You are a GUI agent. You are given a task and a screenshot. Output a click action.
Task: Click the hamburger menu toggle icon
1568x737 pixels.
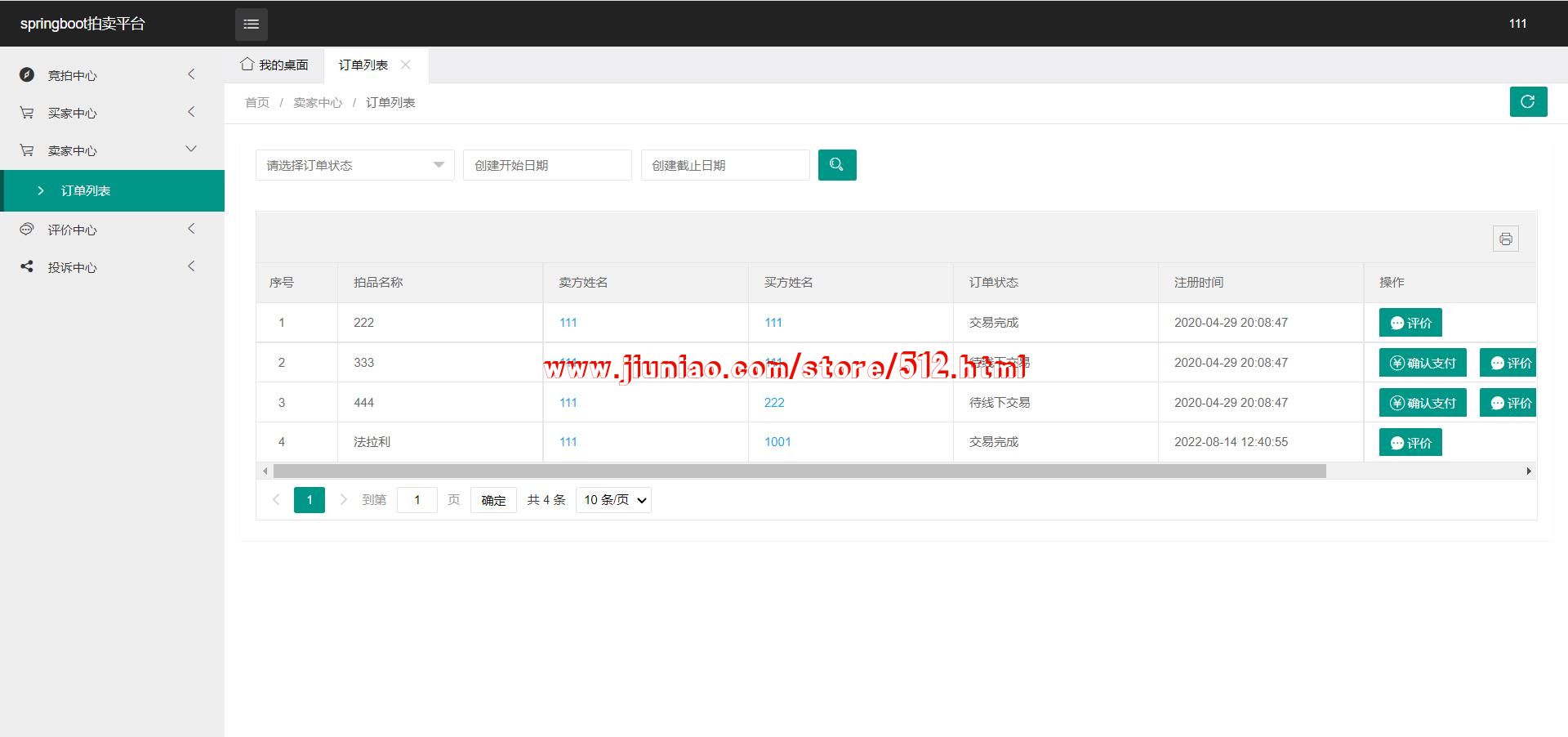(x=251, y=24)
